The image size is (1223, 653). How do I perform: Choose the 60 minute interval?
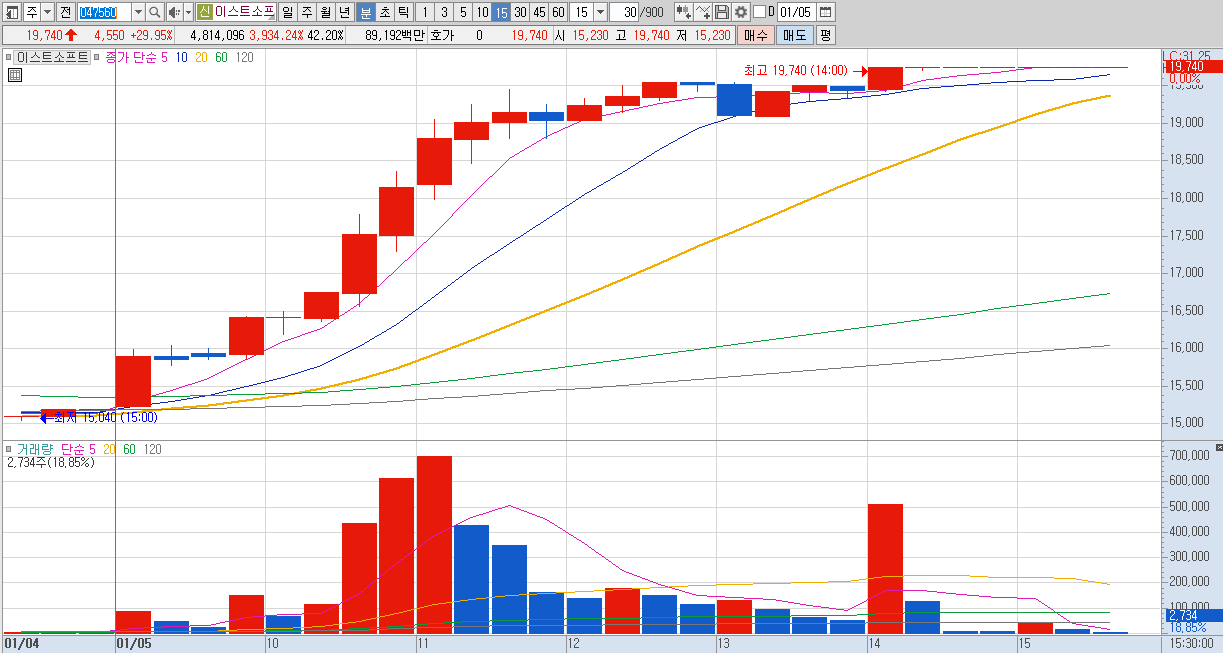tap(558, 12)
